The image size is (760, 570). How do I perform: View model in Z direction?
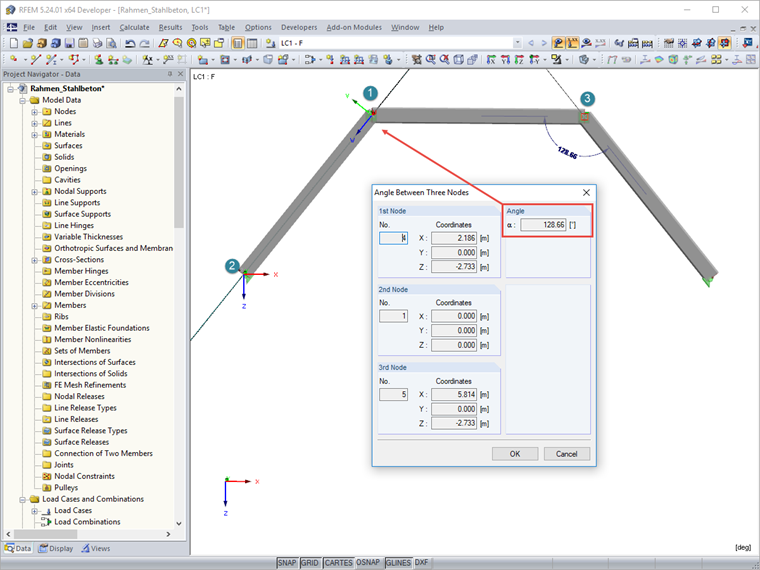[x=519, y=60]
